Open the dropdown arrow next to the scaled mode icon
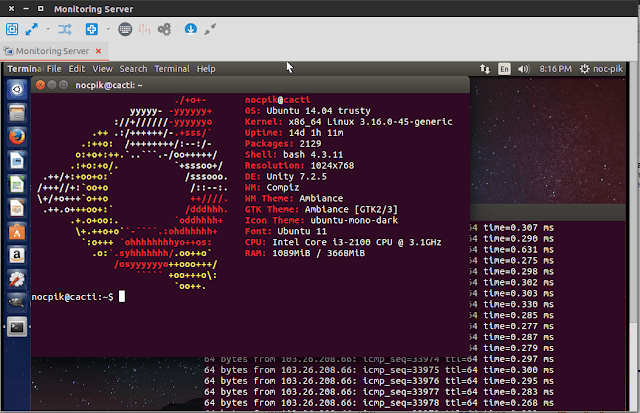 pos(108,29)
